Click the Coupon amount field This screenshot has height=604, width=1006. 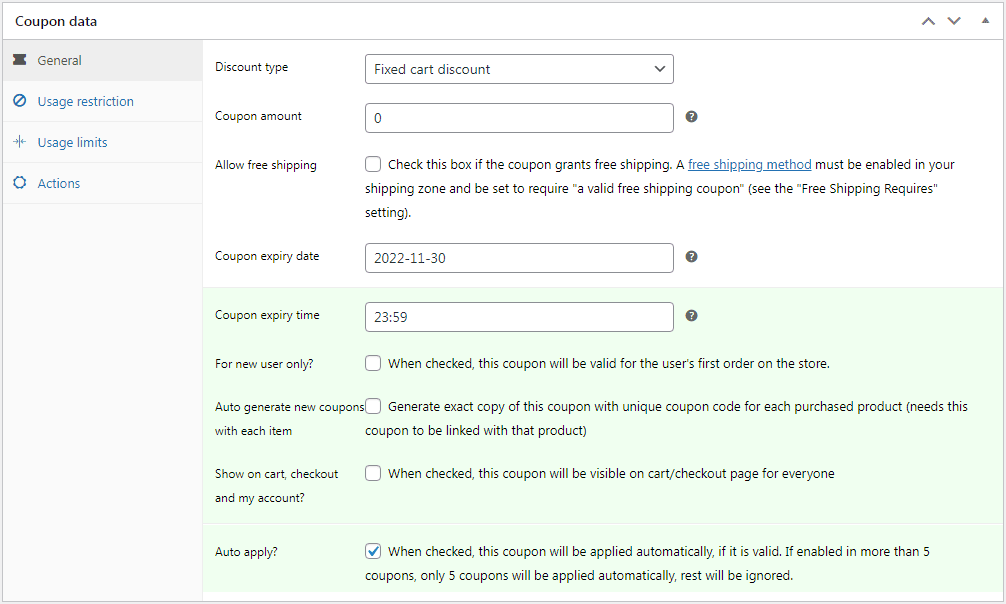click(519, 118)
